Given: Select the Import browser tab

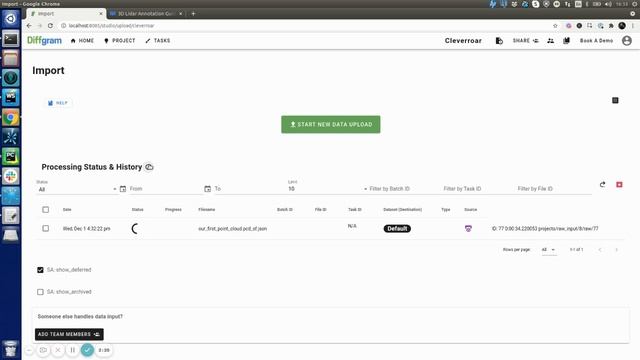Looking at the screenshot, I should [x=66, y=13].
